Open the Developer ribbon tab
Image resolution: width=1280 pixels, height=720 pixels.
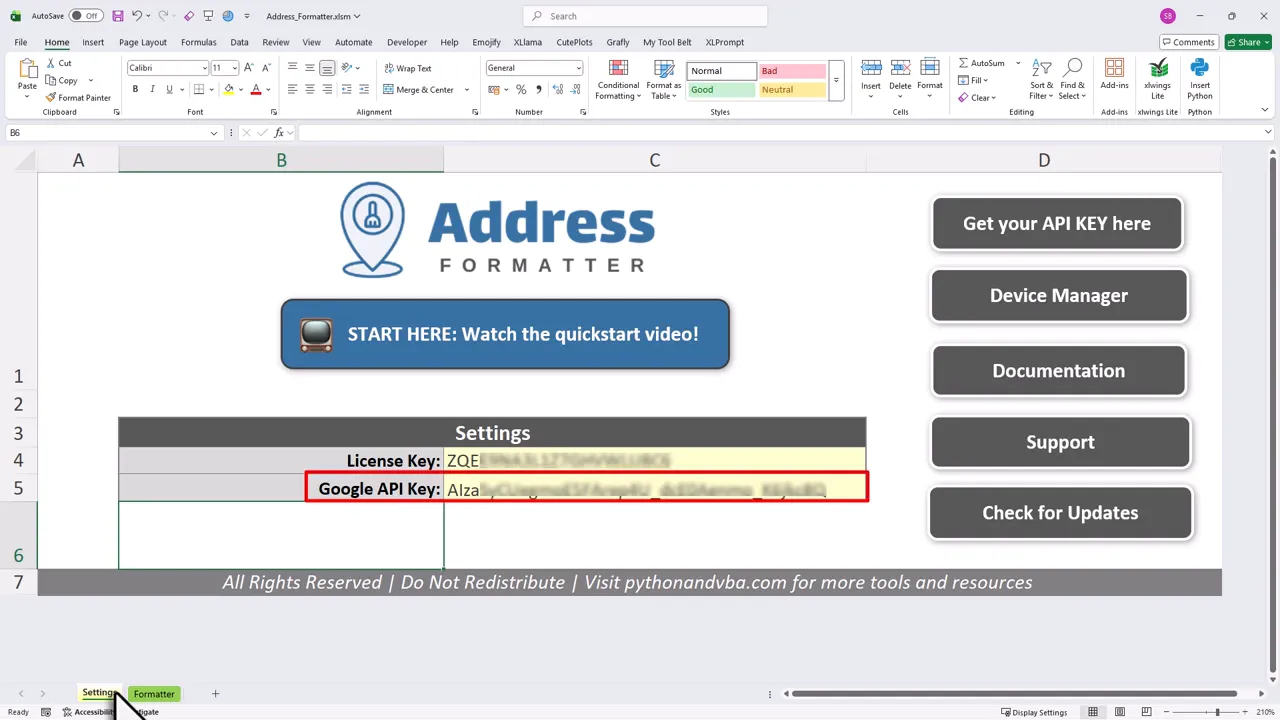pyautogui.click(x=406, y=42)
